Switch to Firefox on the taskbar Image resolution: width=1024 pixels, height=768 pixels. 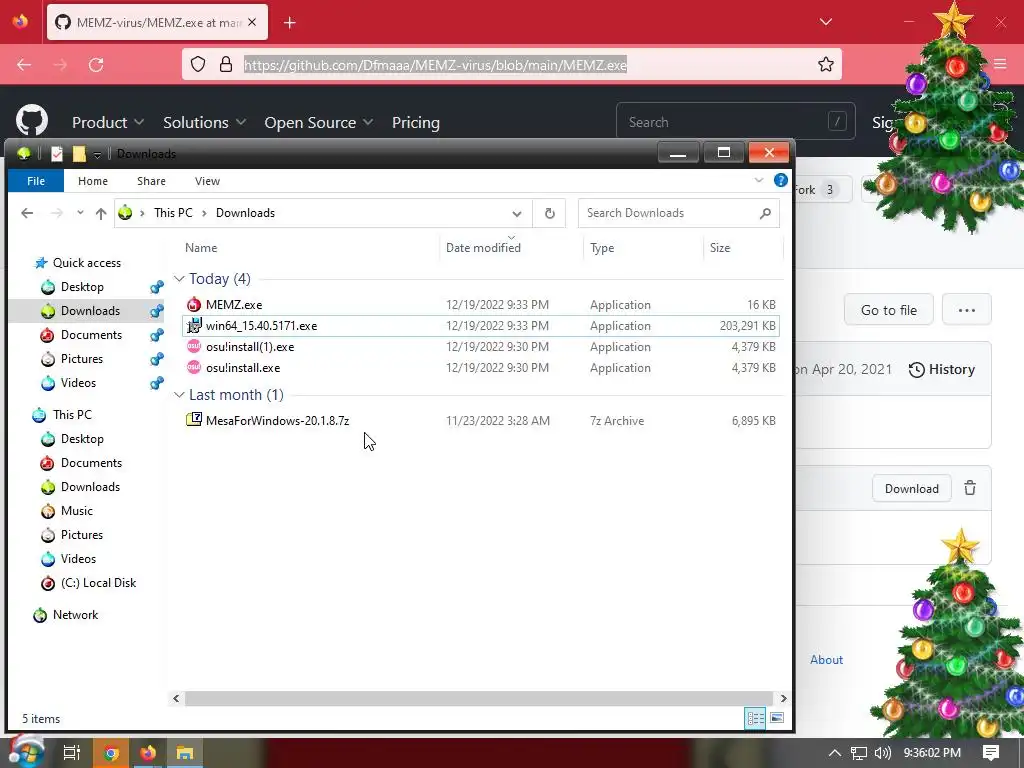148,753
